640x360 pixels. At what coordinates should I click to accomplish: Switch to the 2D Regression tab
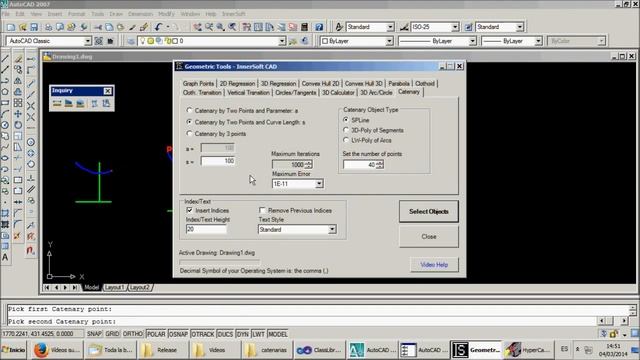click(x=237, y=83)
